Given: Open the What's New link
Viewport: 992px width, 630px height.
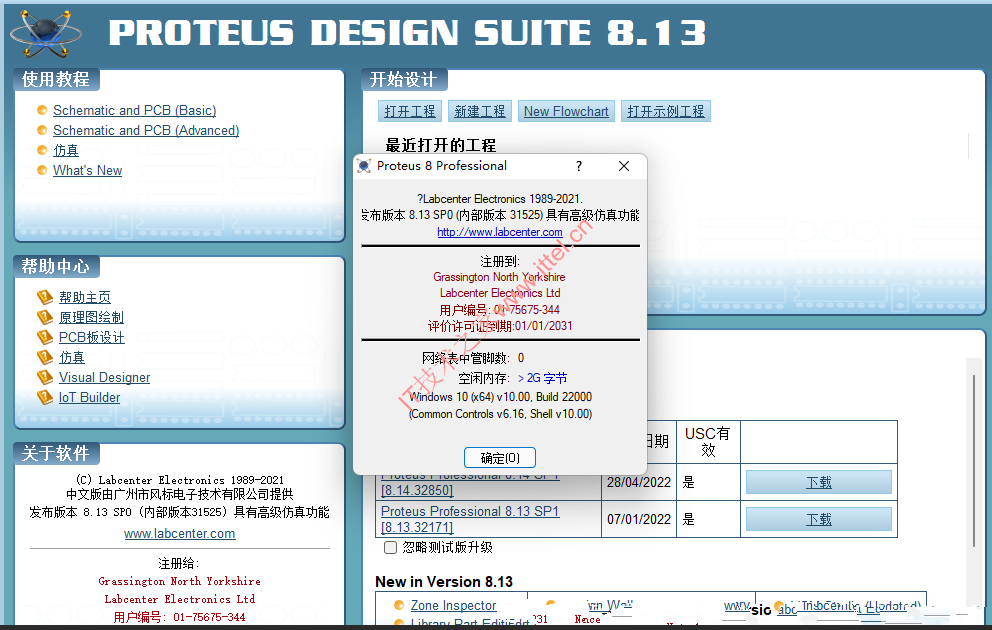Looking at the screenshot, I should (x=87, y=170).
